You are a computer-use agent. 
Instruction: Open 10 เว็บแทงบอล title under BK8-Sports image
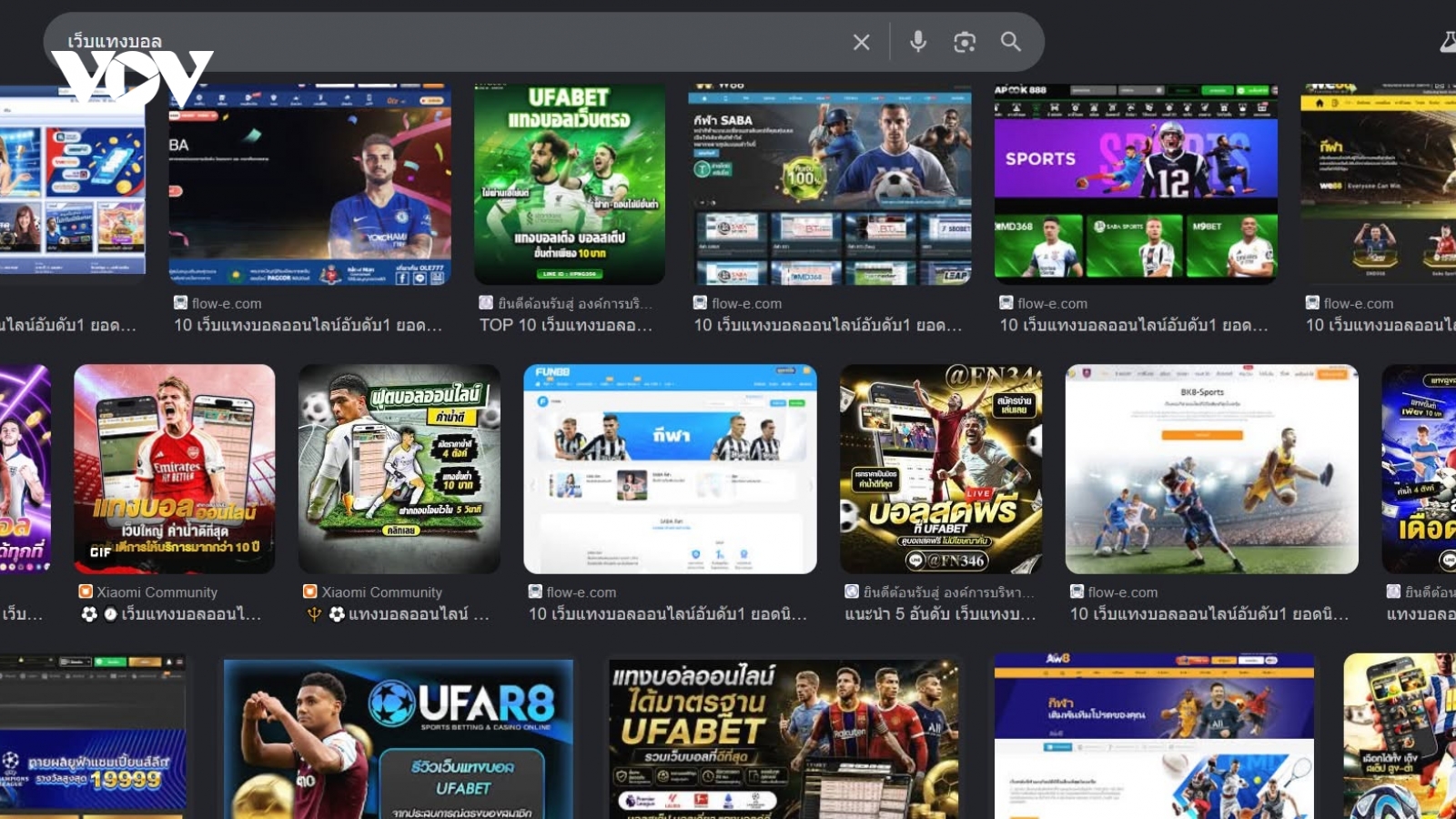(x=1209, y=614)
